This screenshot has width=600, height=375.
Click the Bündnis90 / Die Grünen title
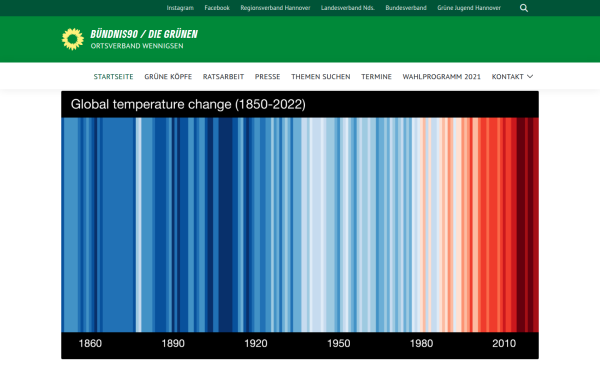[144, 34]
